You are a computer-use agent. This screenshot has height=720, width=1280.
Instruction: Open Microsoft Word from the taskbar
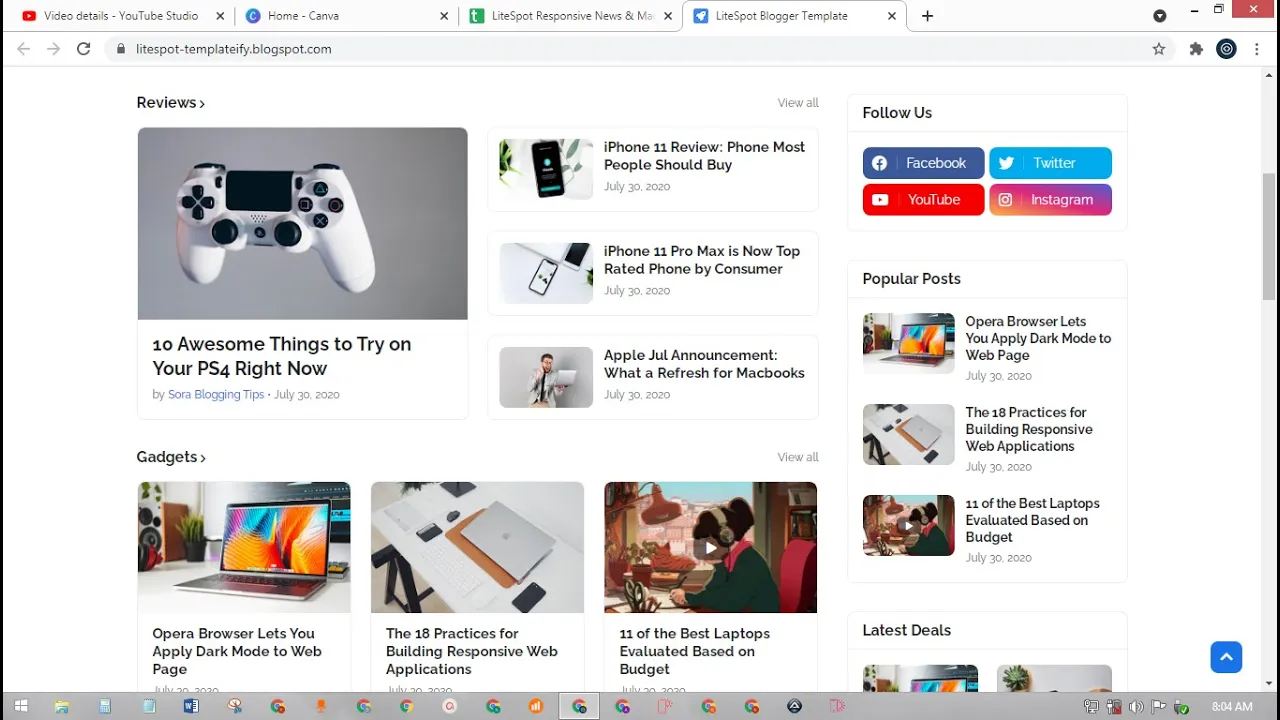click(x=191, y=706)
